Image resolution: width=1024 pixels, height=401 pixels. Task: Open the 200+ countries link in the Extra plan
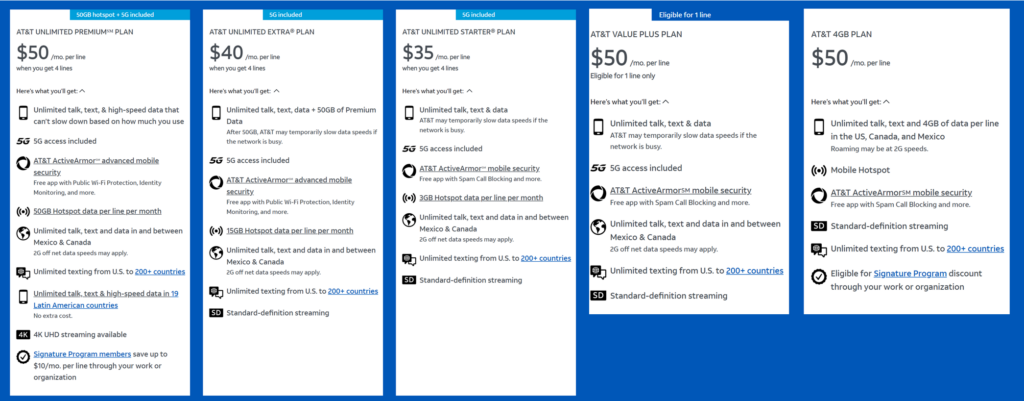353,291
